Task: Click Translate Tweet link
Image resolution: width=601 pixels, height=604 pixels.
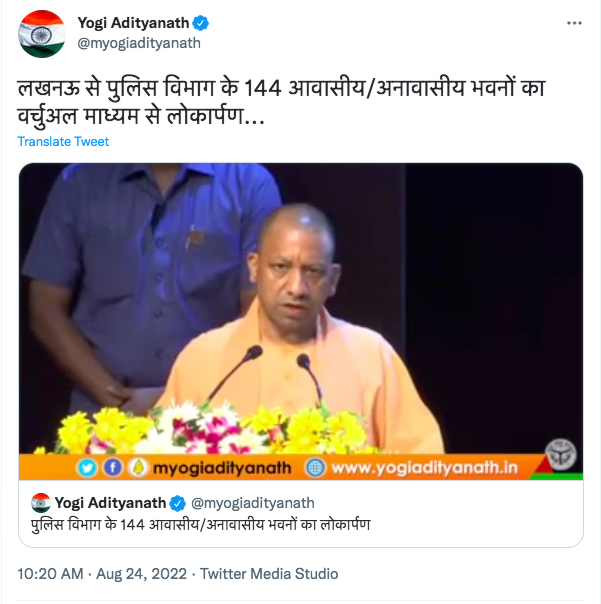Action: (x=63, y=141)
